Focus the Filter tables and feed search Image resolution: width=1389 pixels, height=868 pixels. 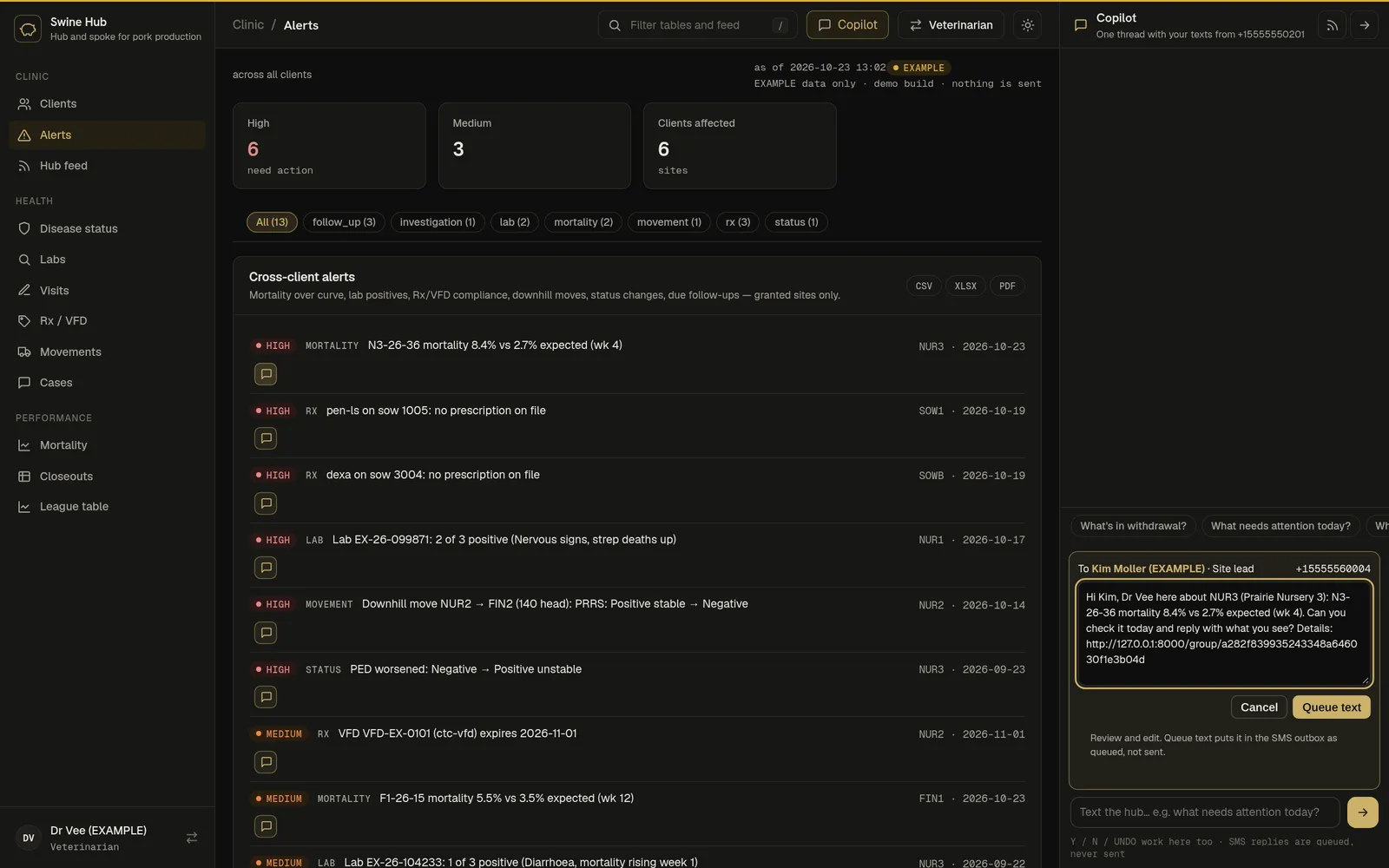(x=698, y=25)
